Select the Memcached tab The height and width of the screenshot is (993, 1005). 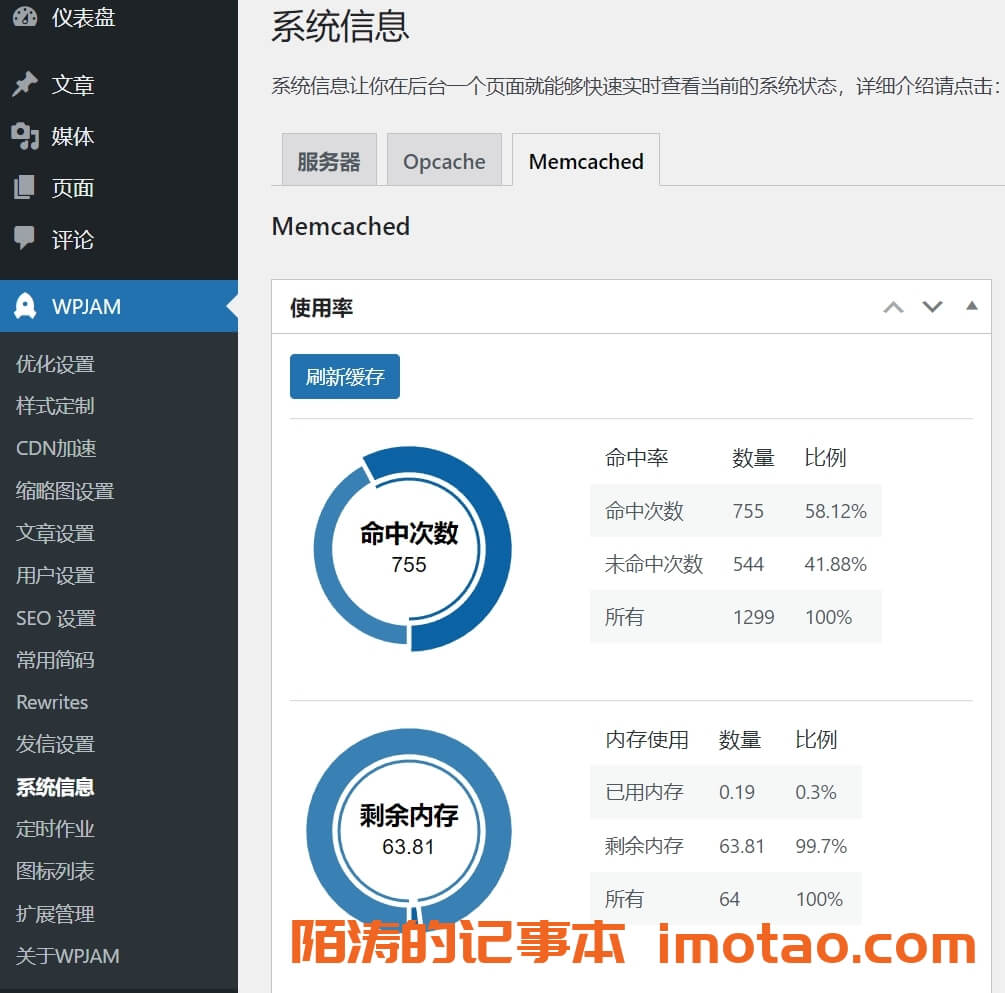click(586, 161)
